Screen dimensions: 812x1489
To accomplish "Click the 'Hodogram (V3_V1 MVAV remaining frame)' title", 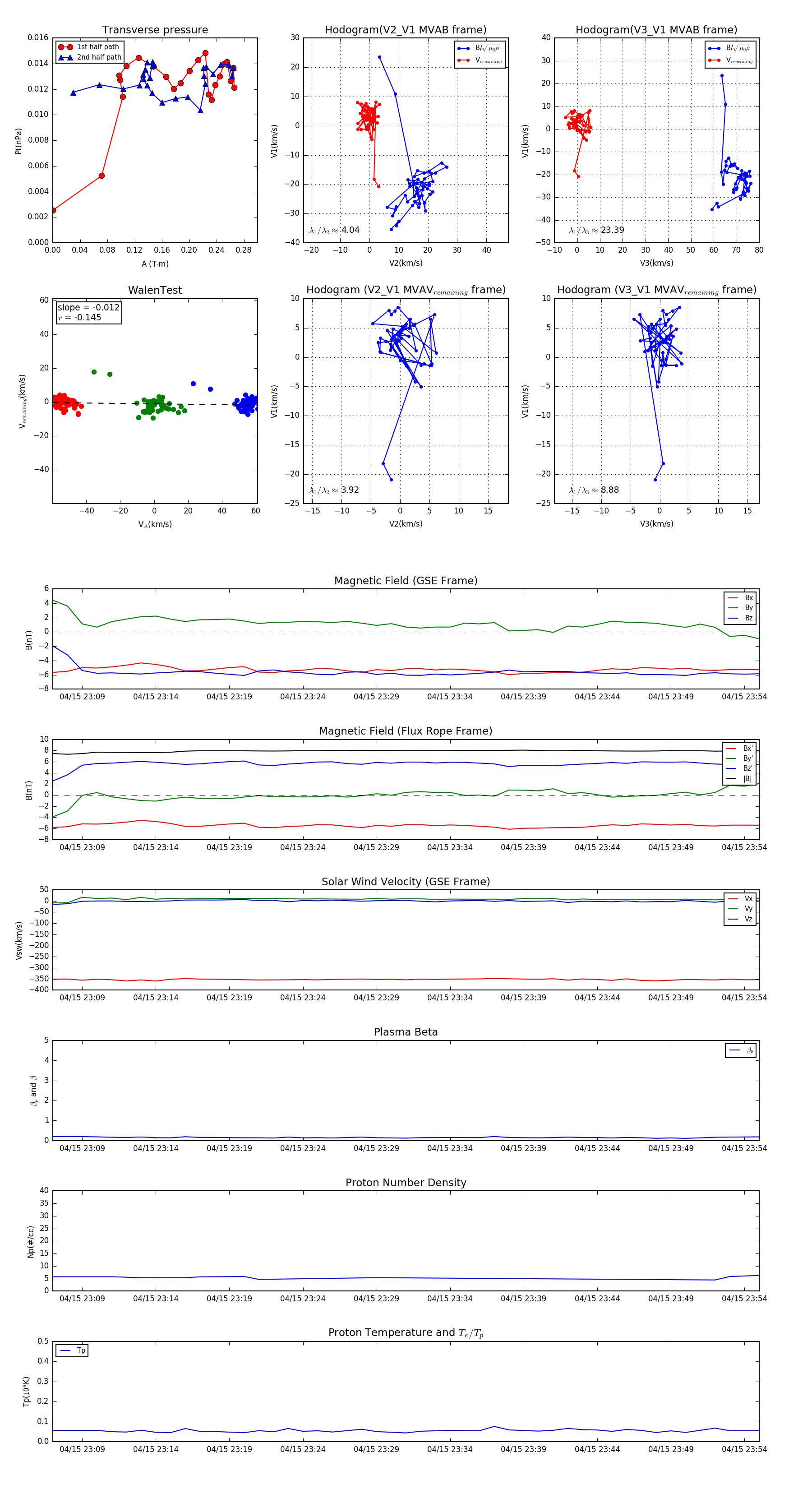I will tap(656, 290).
